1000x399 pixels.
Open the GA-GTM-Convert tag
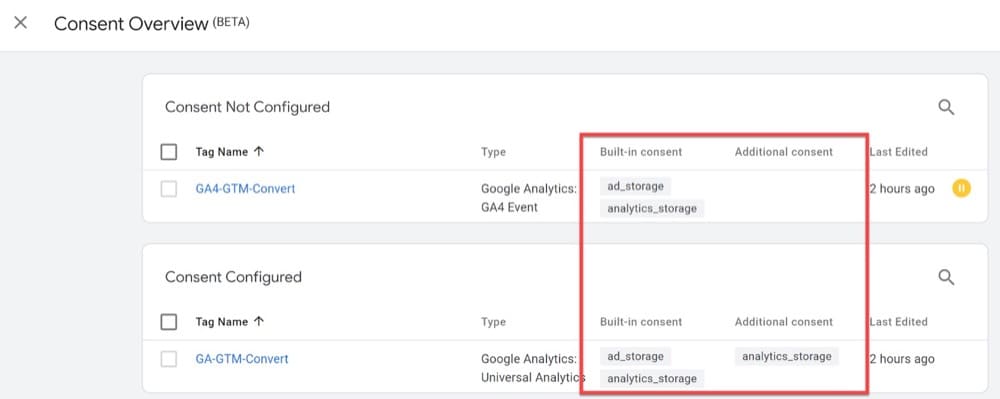[242, 359]
